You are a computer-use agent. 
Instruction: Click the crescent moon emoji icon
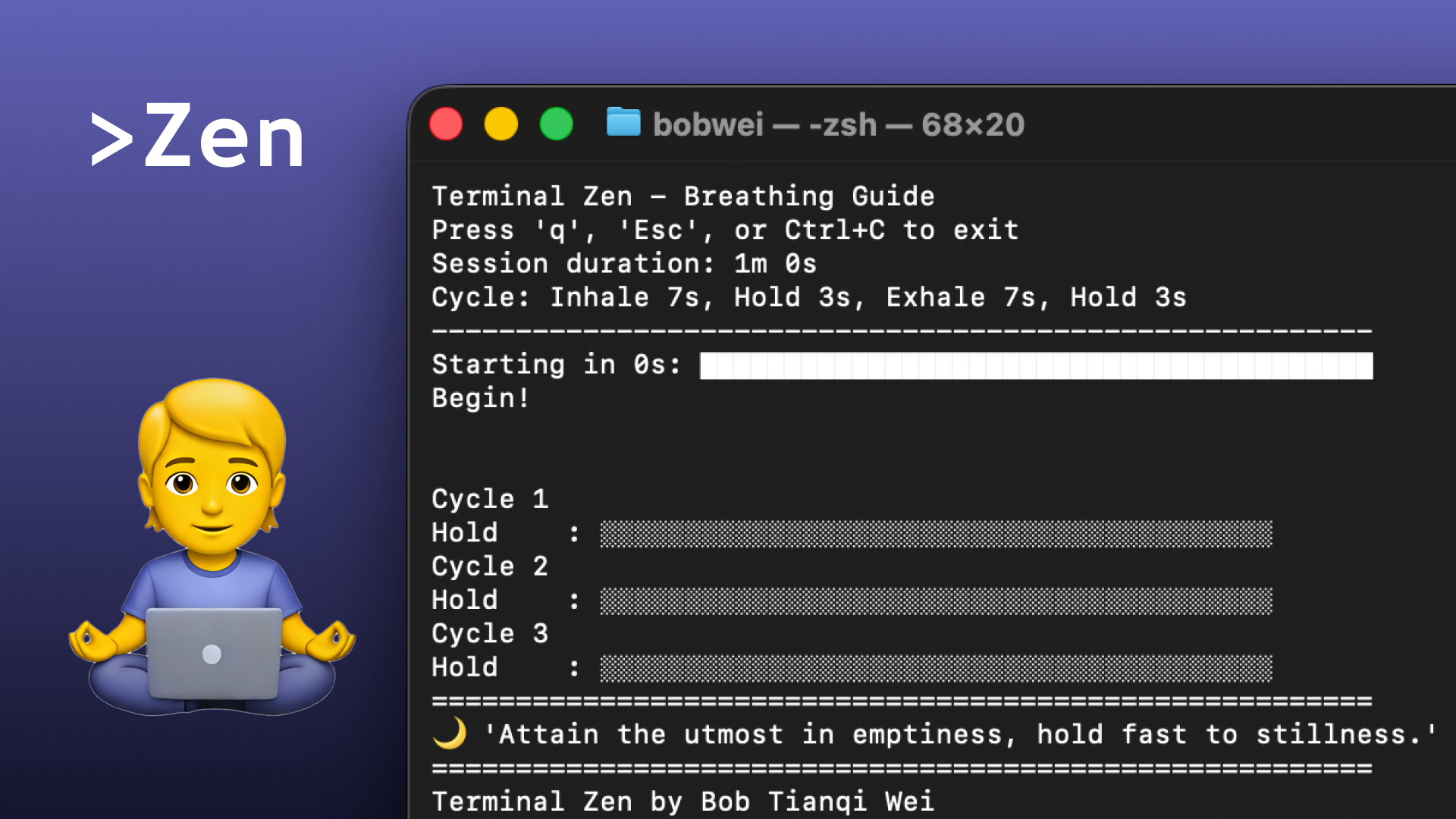[450, 733]
